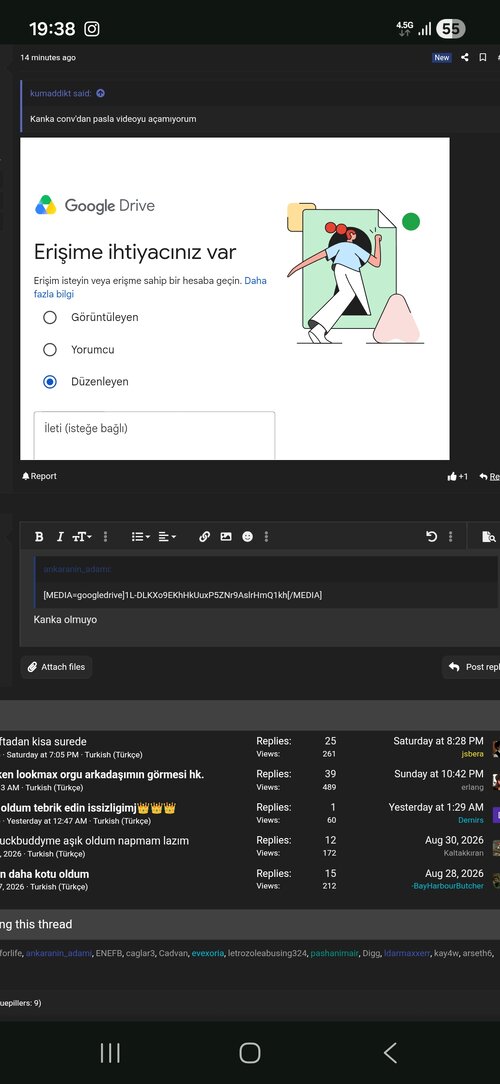Screen dimensions: 500x1084
Task: Bookmark the post with the bookmark icon
Action: [483, 57]
